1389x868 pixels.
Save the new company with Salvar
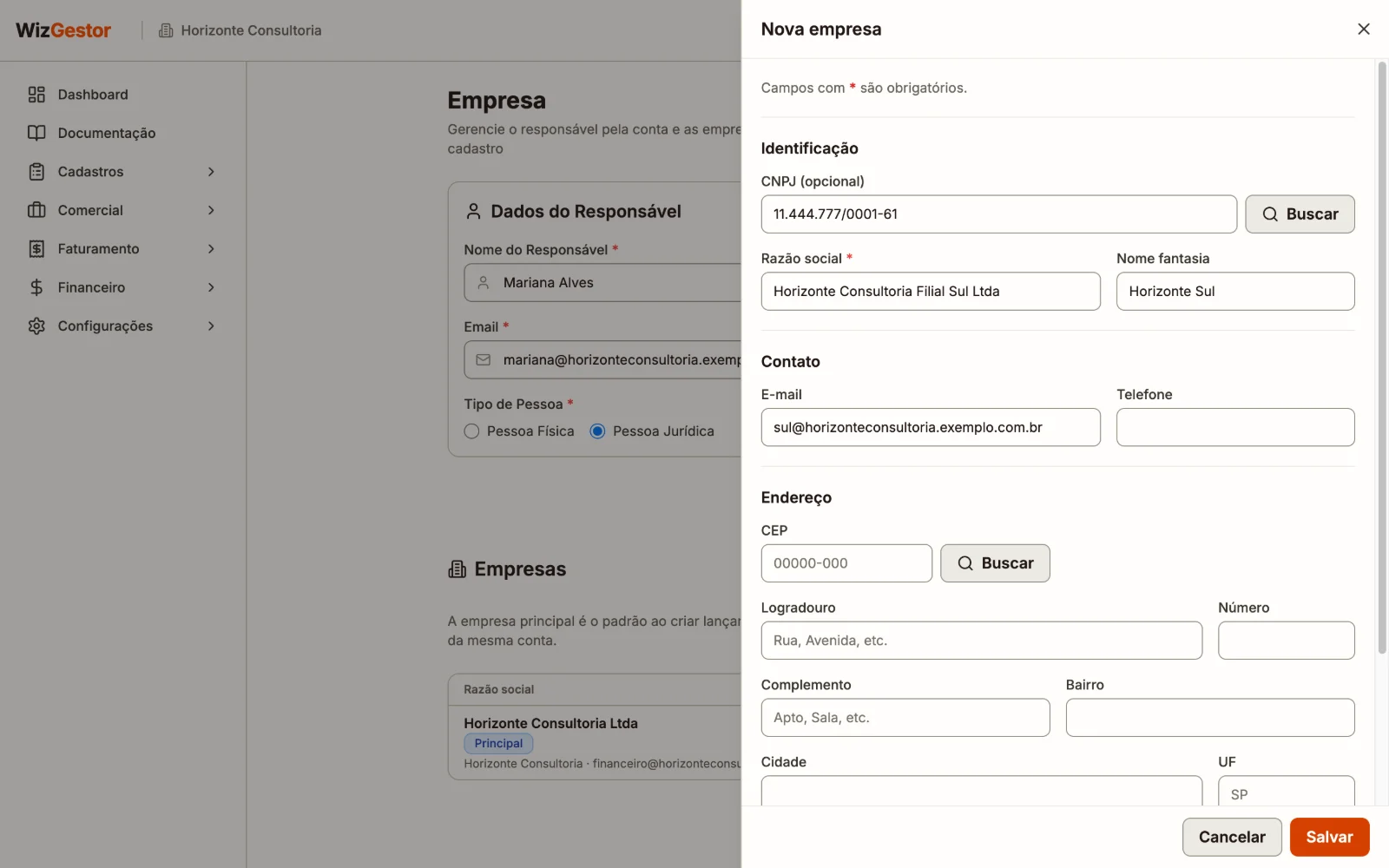click(x=1329, y=837)
